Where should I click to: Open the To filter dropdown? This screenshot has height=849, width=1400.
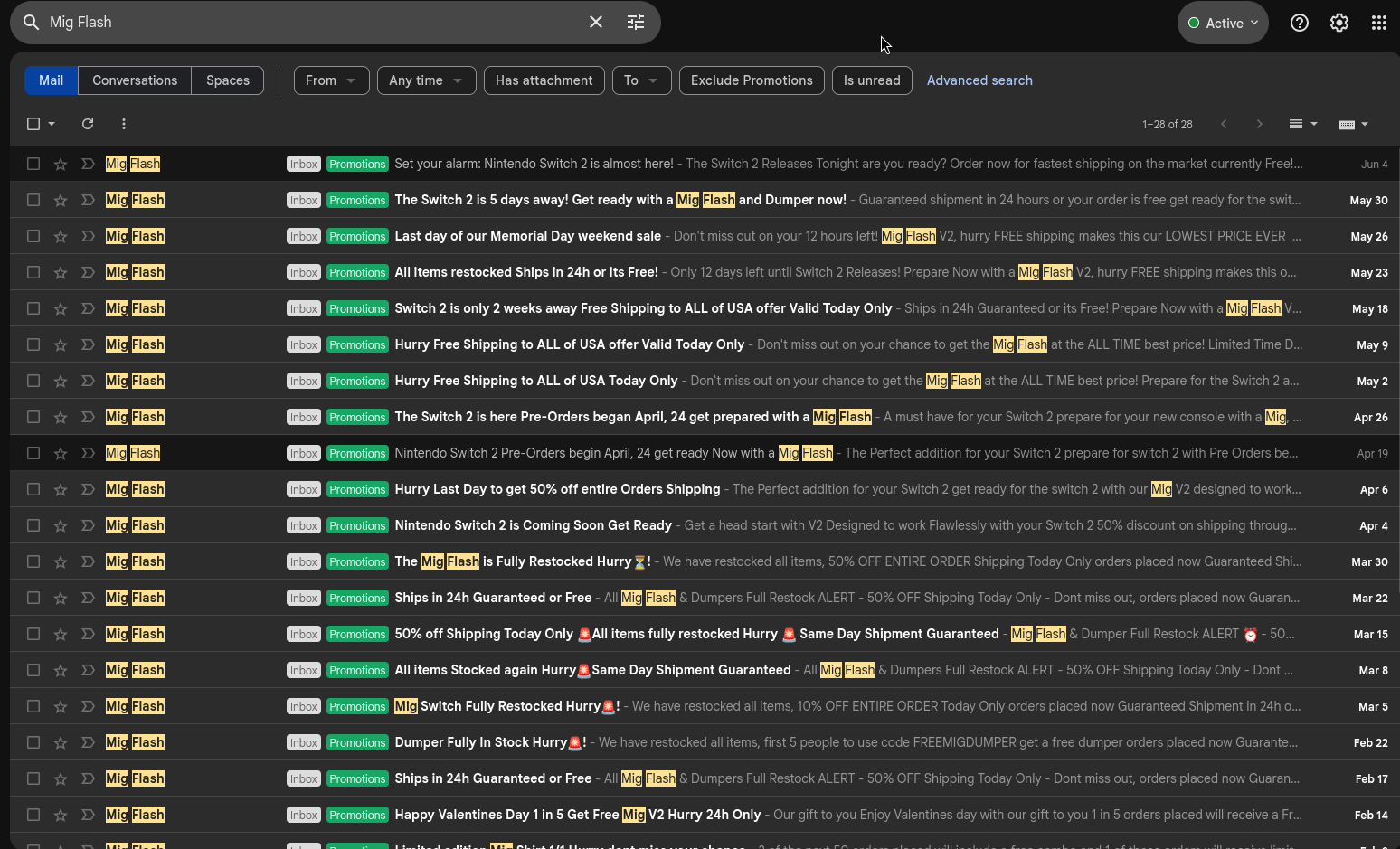click(641, 80)
